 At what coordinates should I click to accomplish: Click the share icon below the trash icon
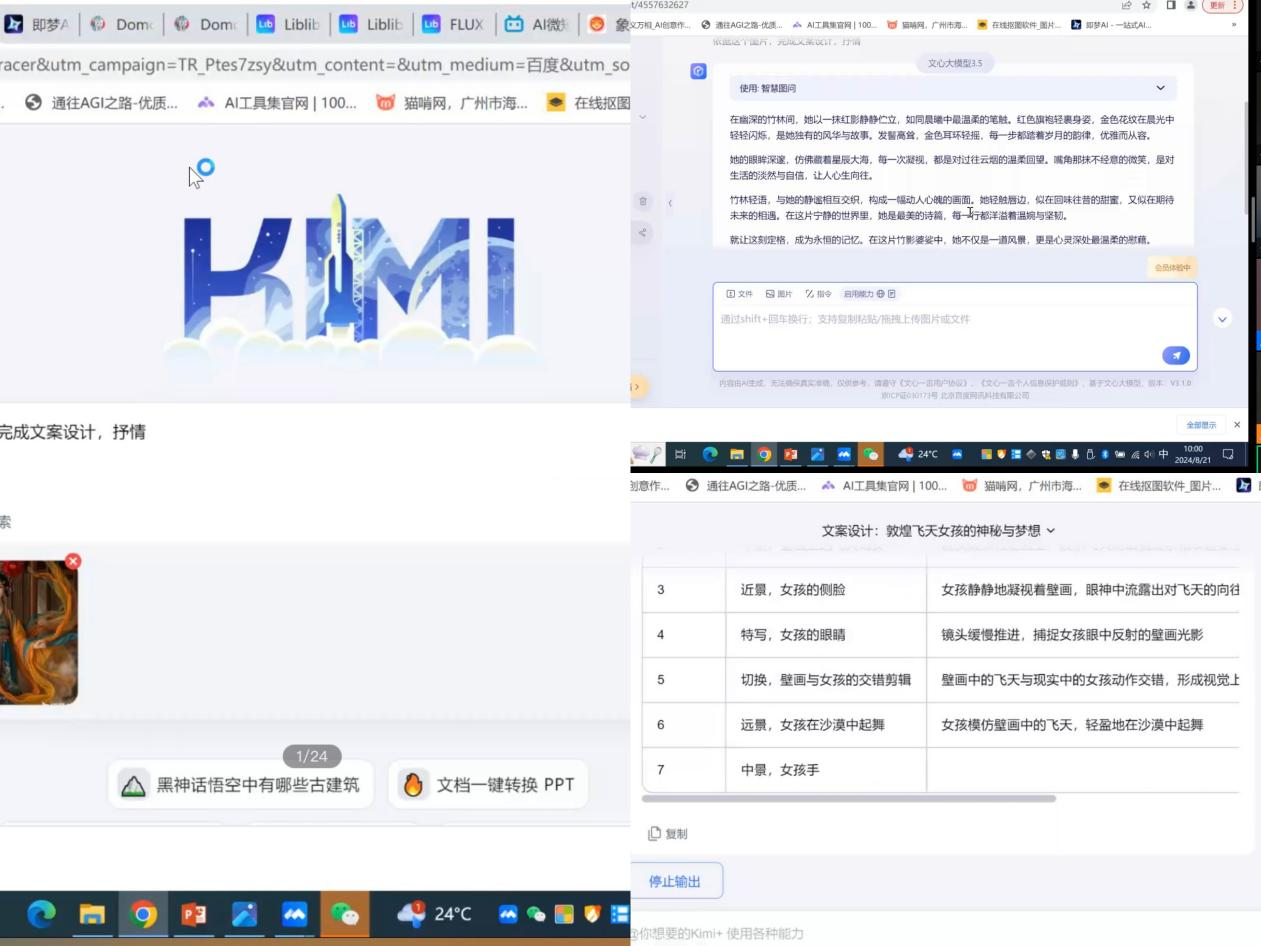tap(643, 233)
